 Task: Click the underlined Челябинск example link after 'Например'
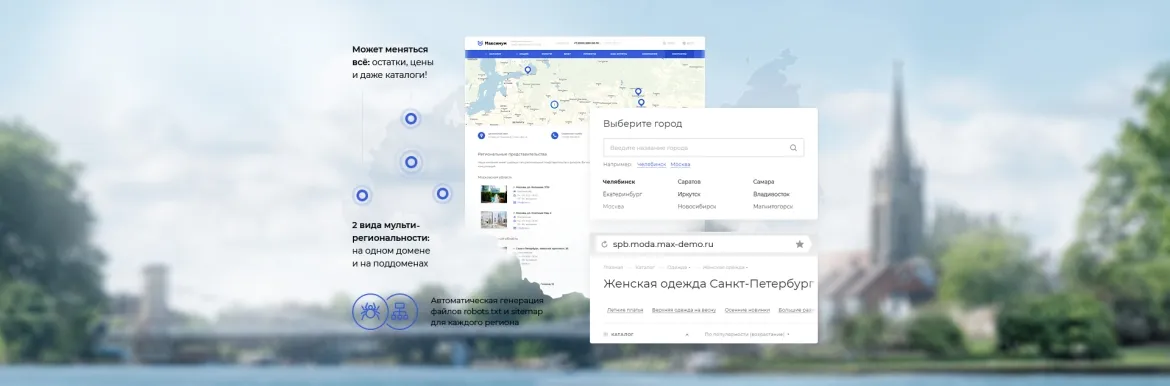coord(651,164)
